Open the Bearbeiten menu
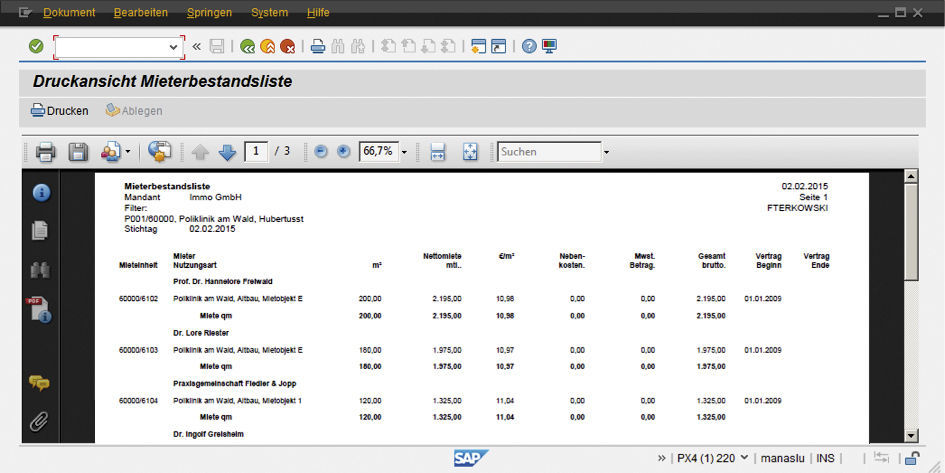The image size is (945, 473). [141, 13]
